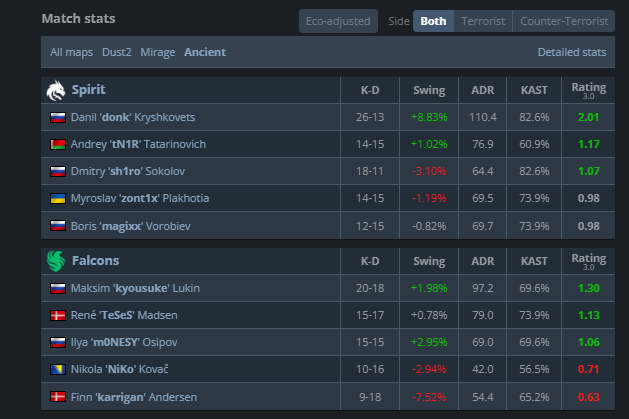Screen dimensions: 629x419
Task: Open the All maps tab
Action: (71, 52)
